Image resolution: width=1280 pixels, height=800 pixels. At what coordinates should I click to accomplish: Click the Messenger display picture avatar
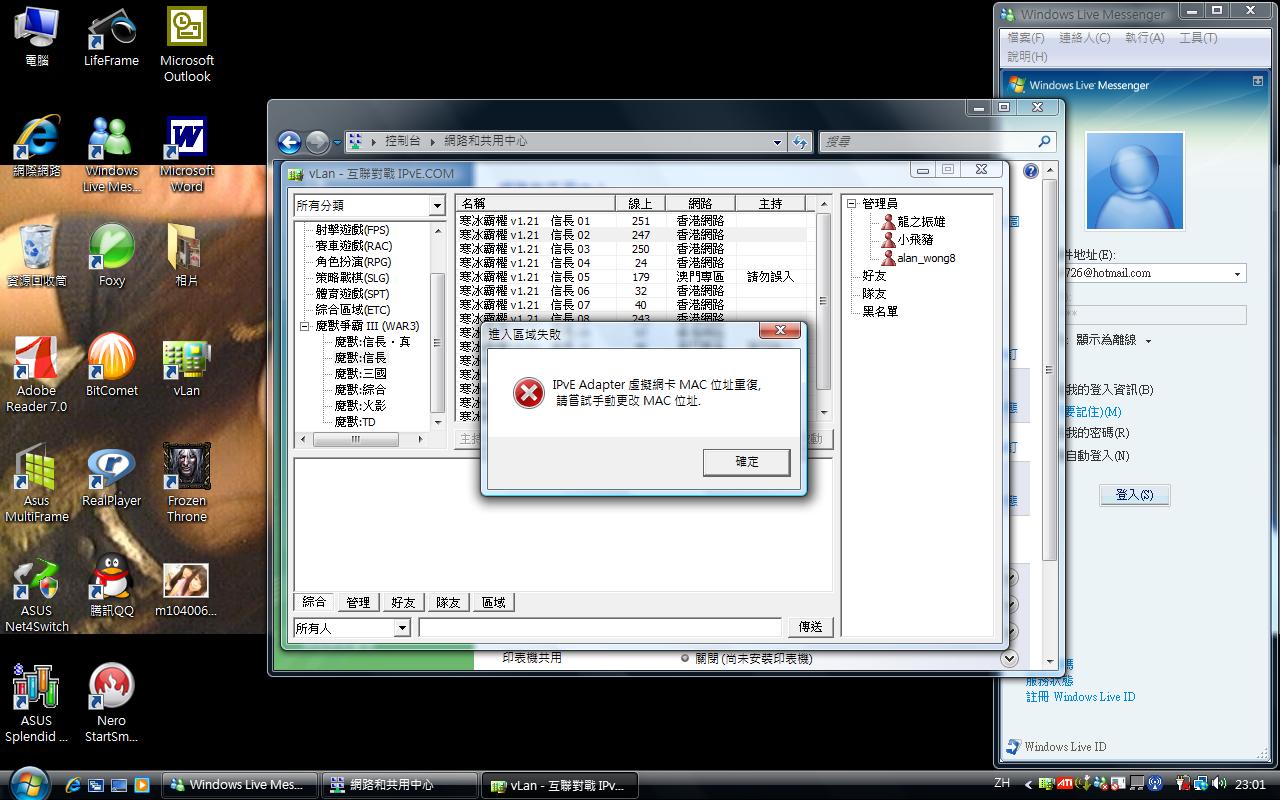pos(1134,181)
